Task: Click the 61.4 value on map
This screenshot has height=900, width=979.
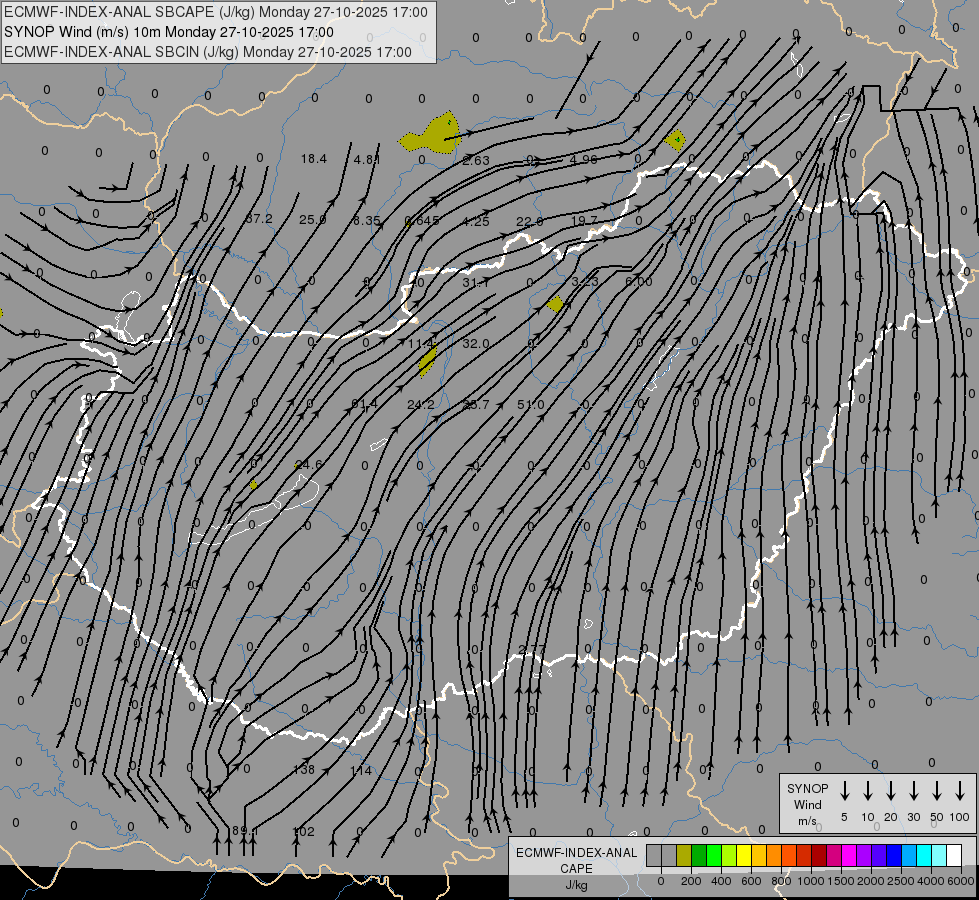Action: [365, 404]
